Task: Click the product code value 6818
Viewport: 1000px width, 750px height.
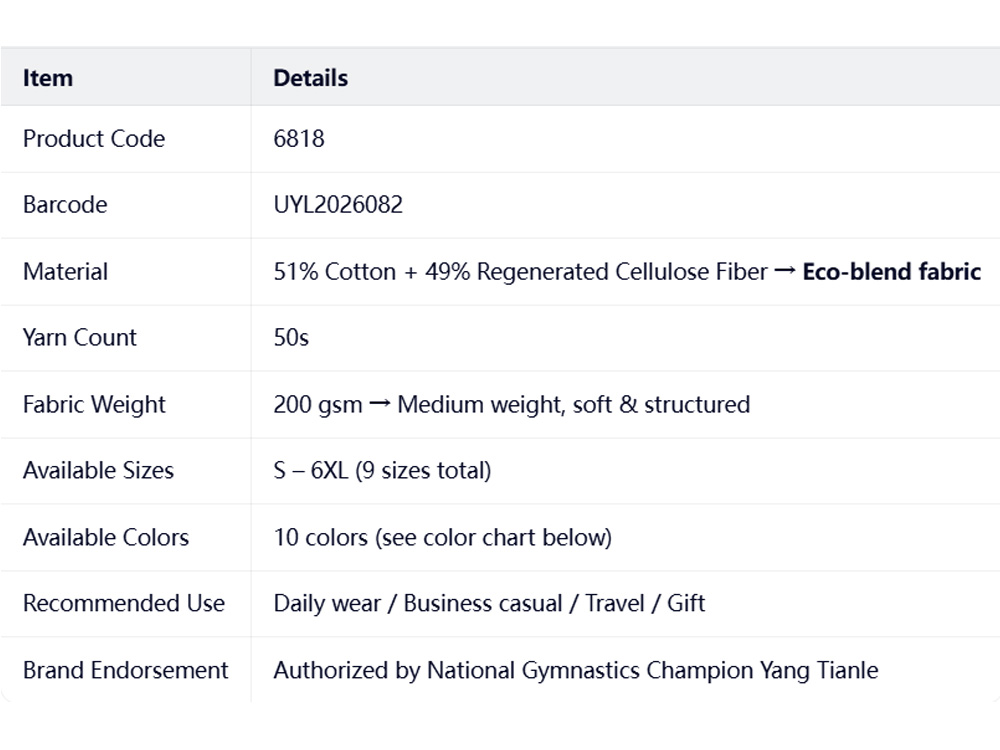Action: coord(299,139)
